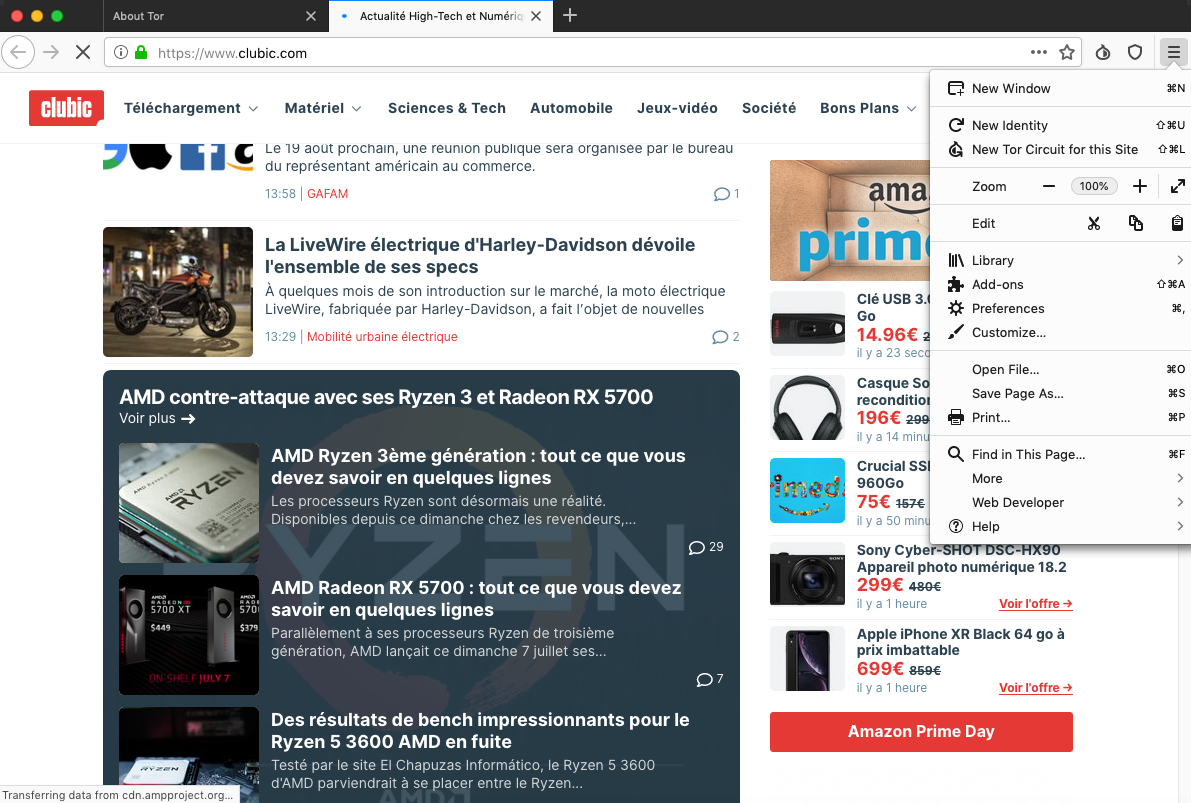Open a new browser tab
Image resolution: width=1191 pixels, height=803 pixels.
click(x=570, y=15)
